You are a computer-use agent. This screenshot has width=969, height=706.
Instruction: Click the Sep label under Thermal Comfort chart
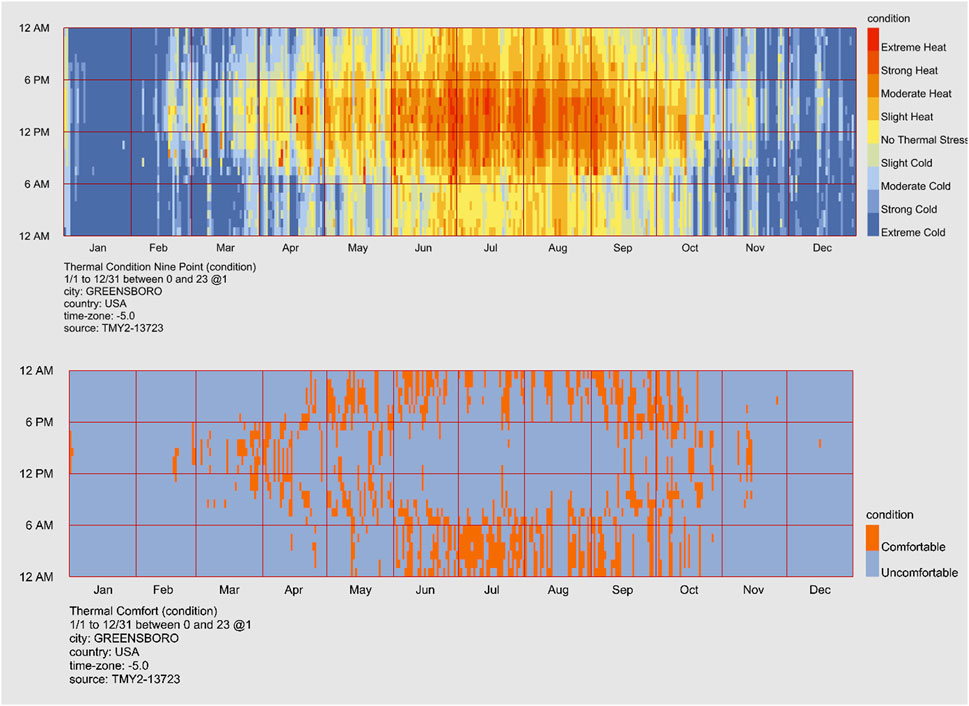coord(622,590)
